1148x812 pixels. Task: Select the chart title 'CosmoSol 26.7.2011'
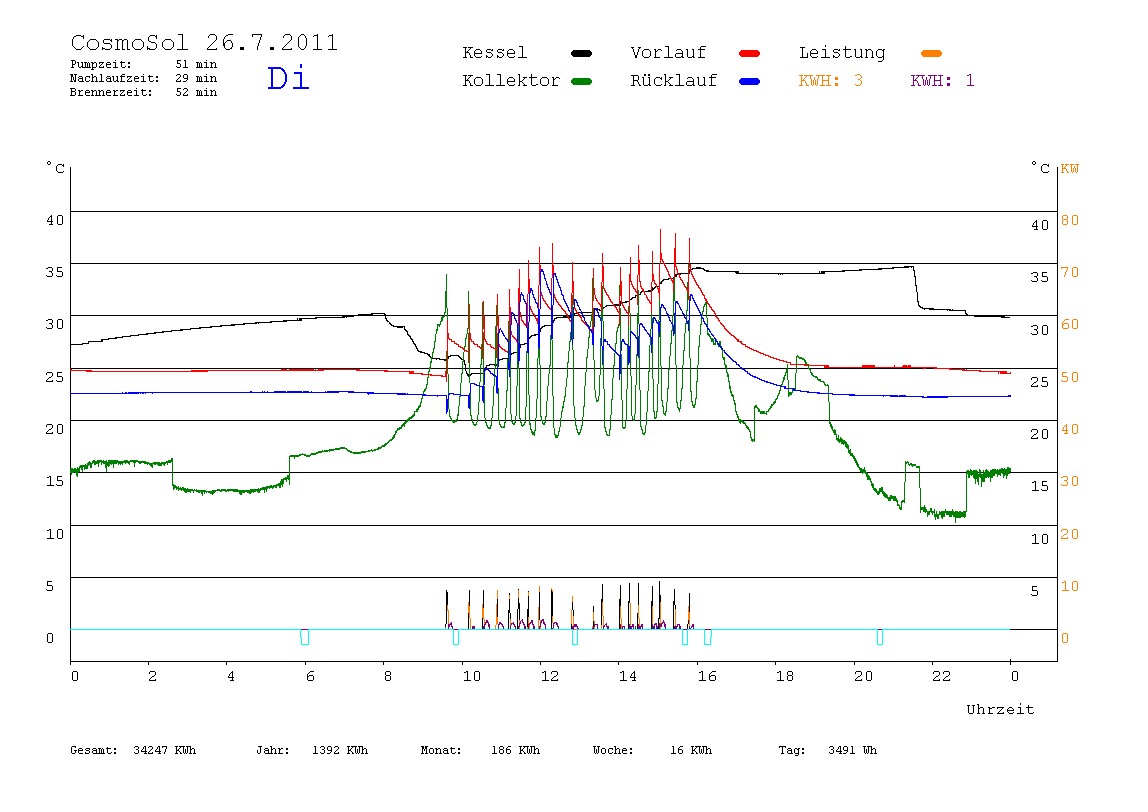[204, 42]
